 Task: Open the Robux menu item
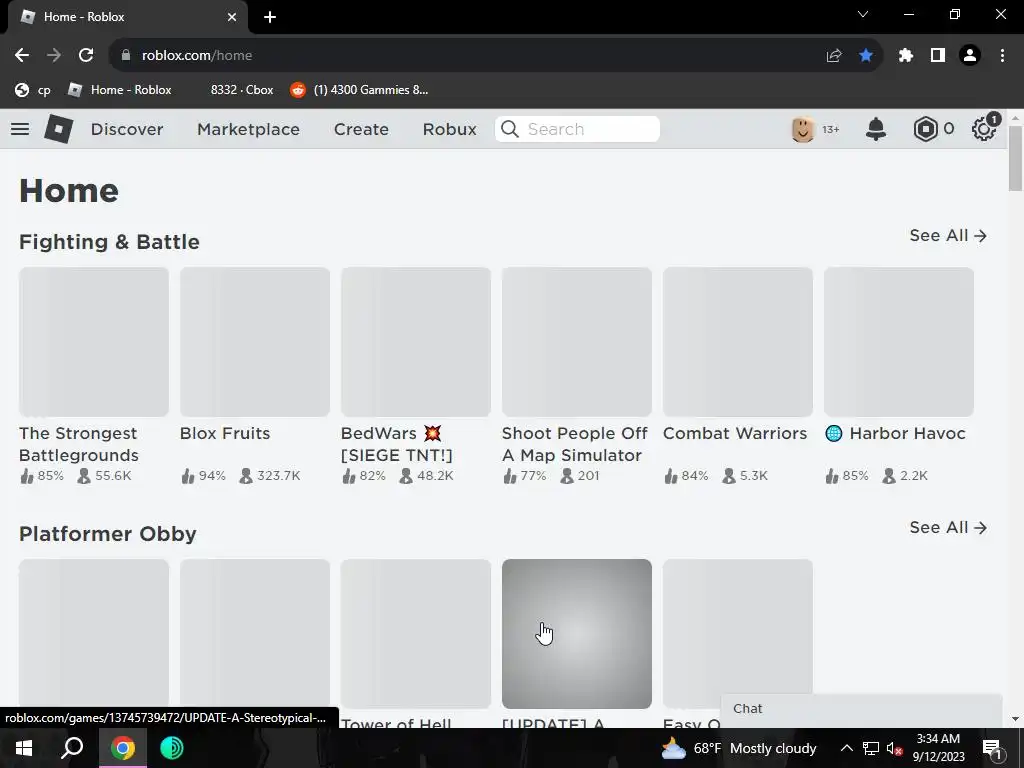coord(449,129)
